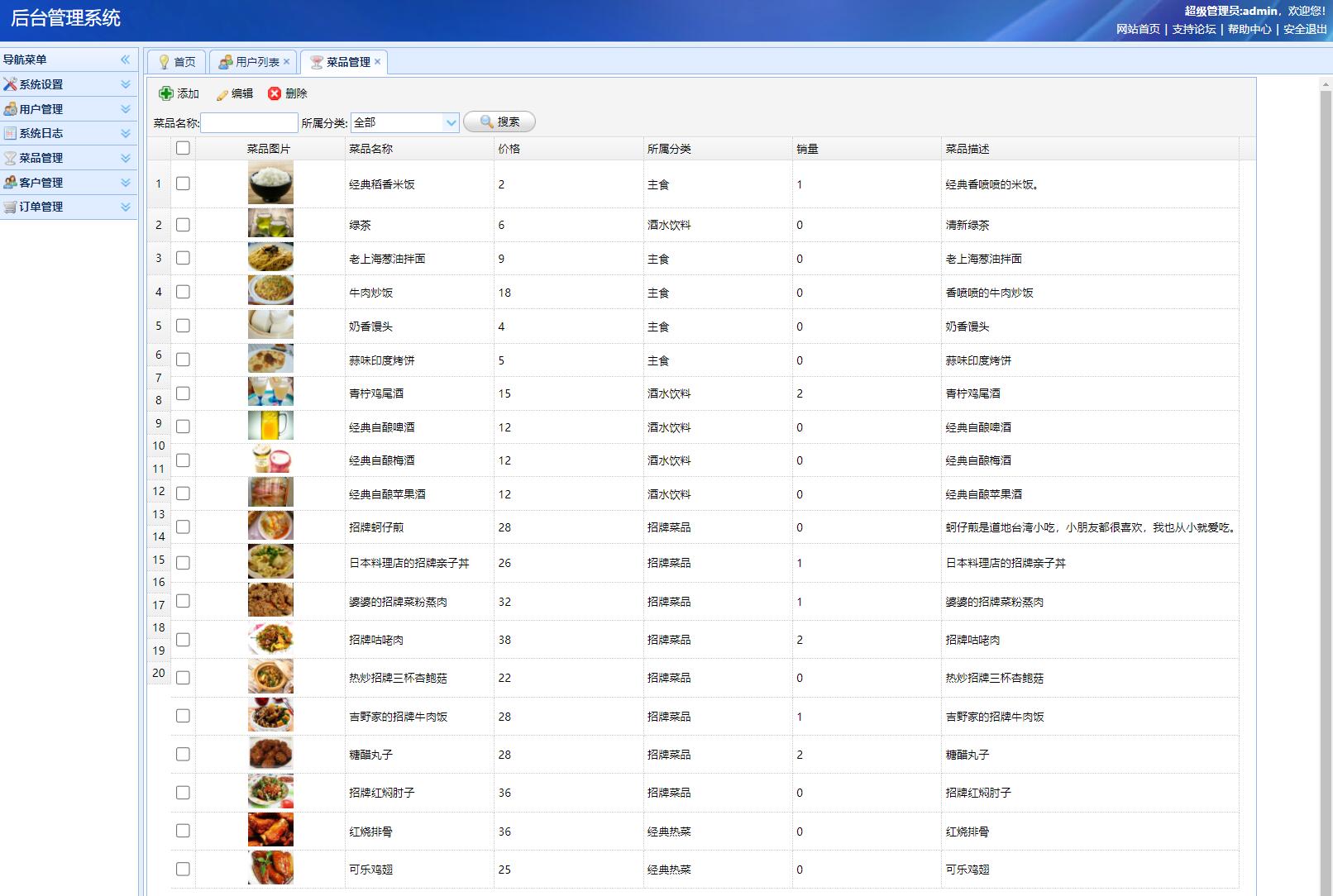Check the checkbox for 绿茶 row
Screen dimensions: 1333x896
pos(182,224)
